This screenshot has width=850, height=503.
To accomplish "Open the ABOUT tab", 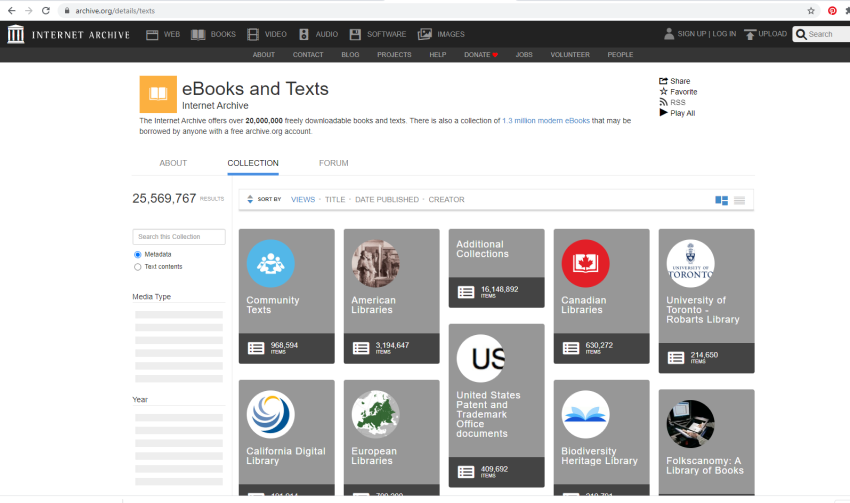I will click(173, 163).
